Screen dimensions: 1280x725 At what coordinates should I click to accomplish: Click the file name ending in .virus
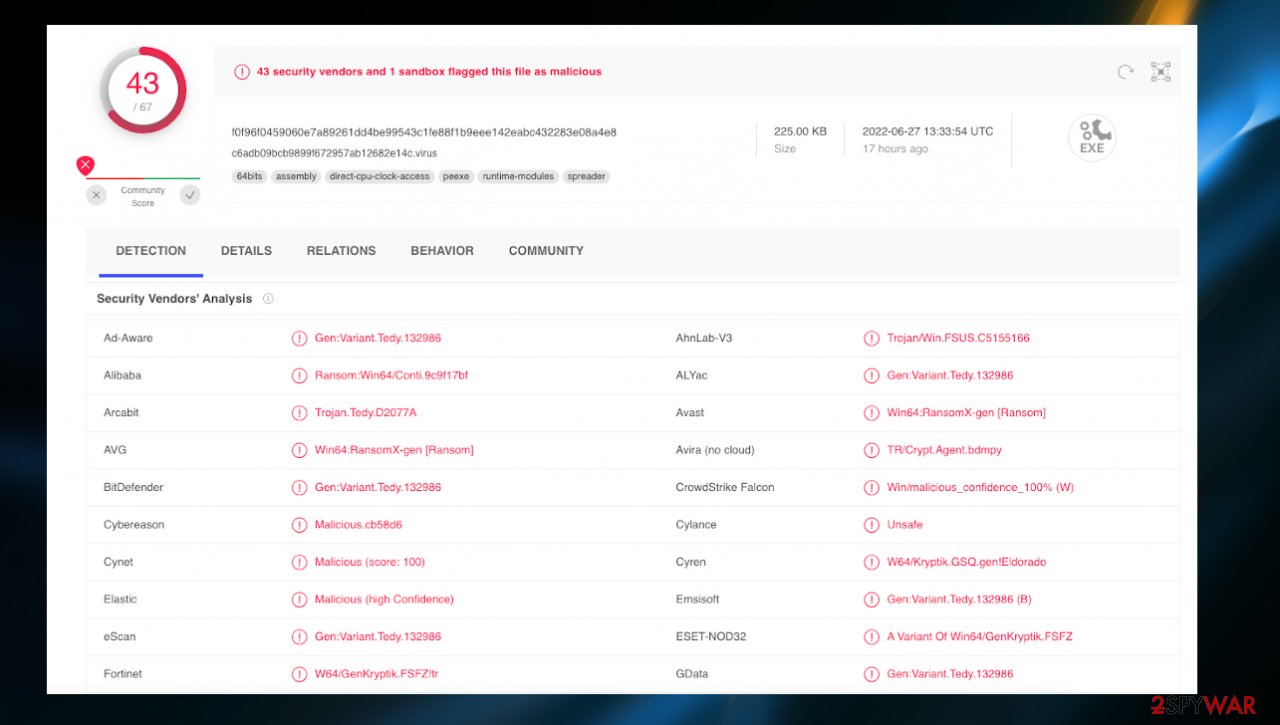click(x=334, y=154)
